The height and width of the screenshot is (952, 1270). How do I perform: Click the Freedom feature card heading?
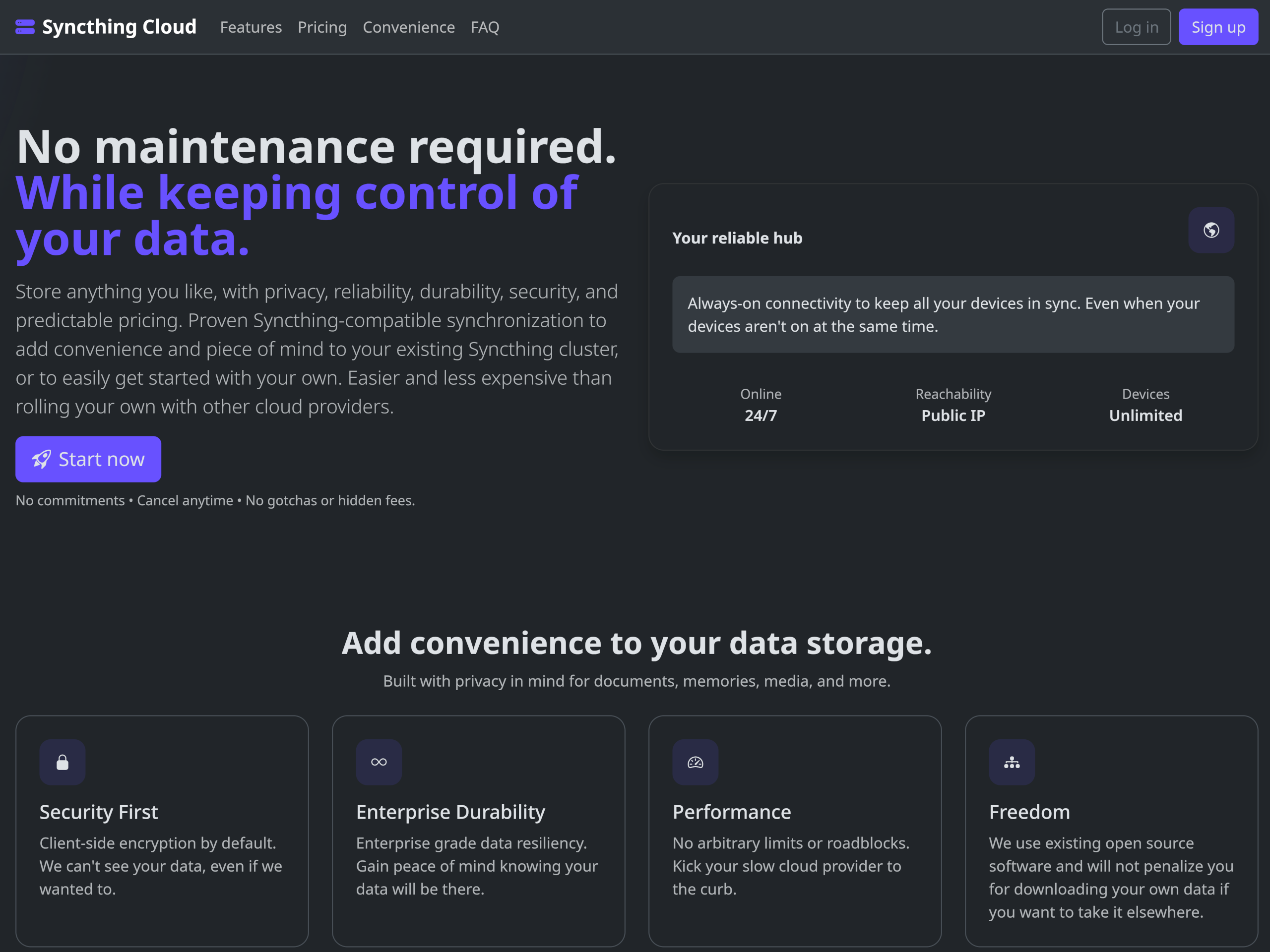1029,812
